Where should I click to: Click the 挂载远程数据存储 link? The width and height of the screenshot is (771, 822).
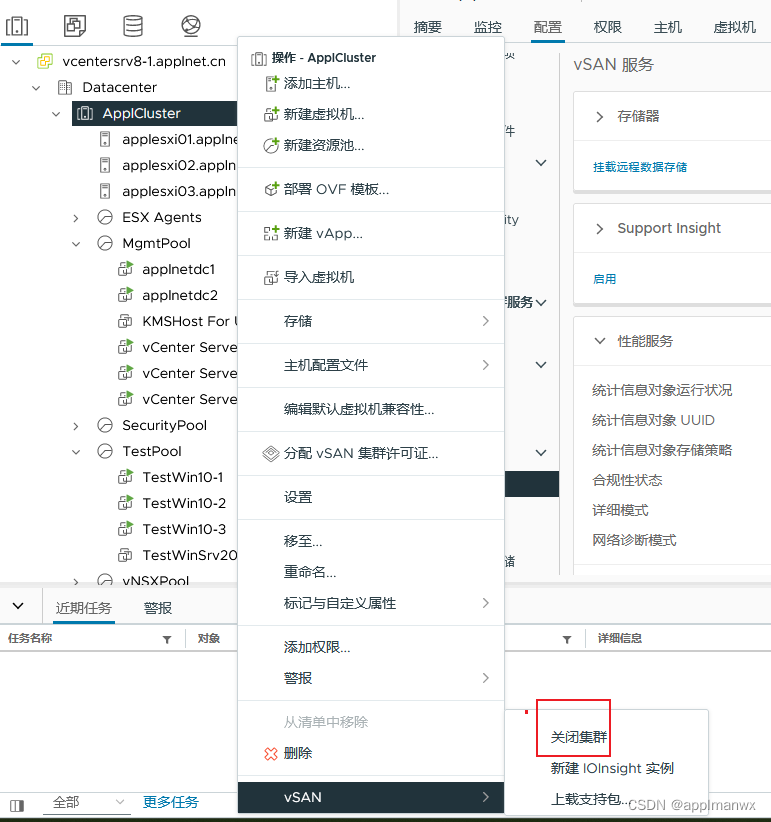640,167
